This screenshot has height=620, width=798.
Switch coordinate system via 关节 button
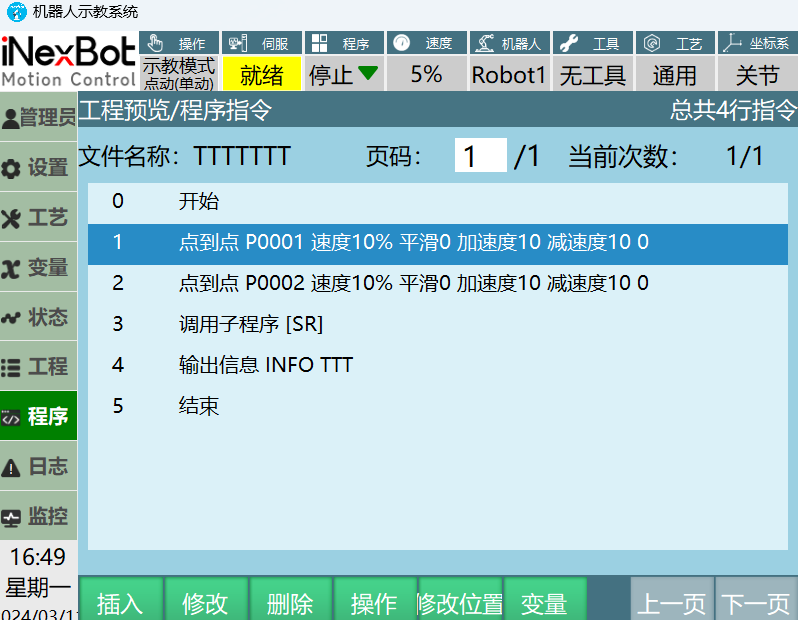pyautogui.click(x=757, y=75)
